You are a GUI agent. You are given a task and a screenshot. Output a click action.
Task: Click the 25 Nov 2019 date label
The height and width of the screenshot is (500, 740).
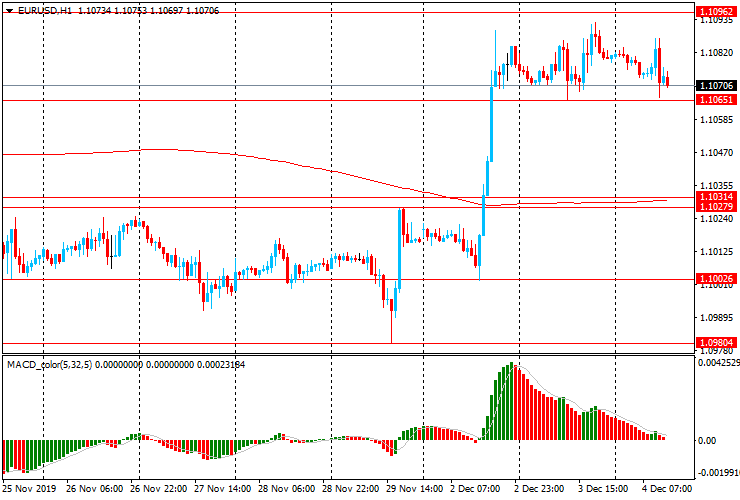coord(29,488)
